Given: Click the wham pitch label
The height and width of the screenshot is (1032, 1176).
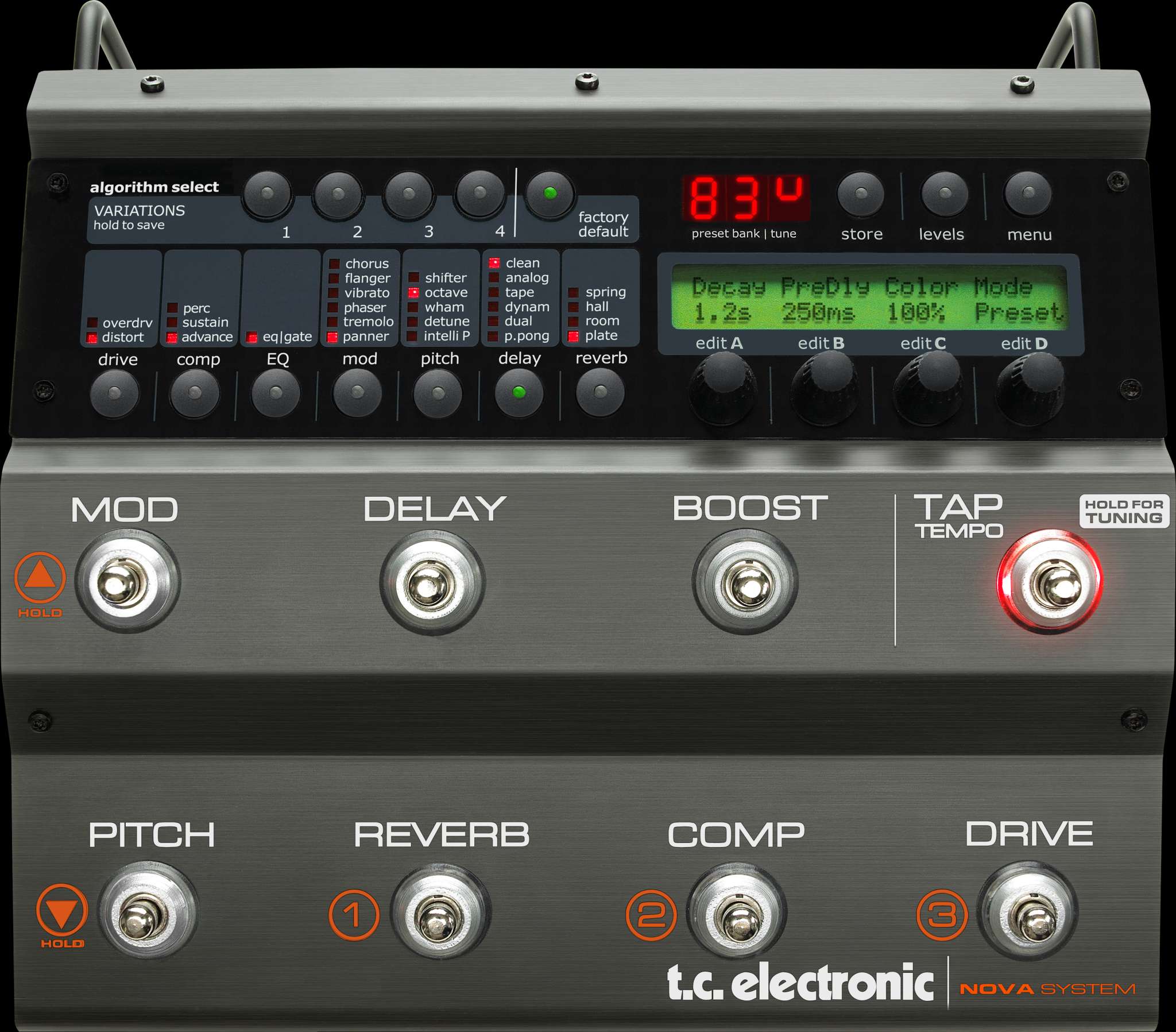Looking at the screenshot, I should (x=444, y=307).
